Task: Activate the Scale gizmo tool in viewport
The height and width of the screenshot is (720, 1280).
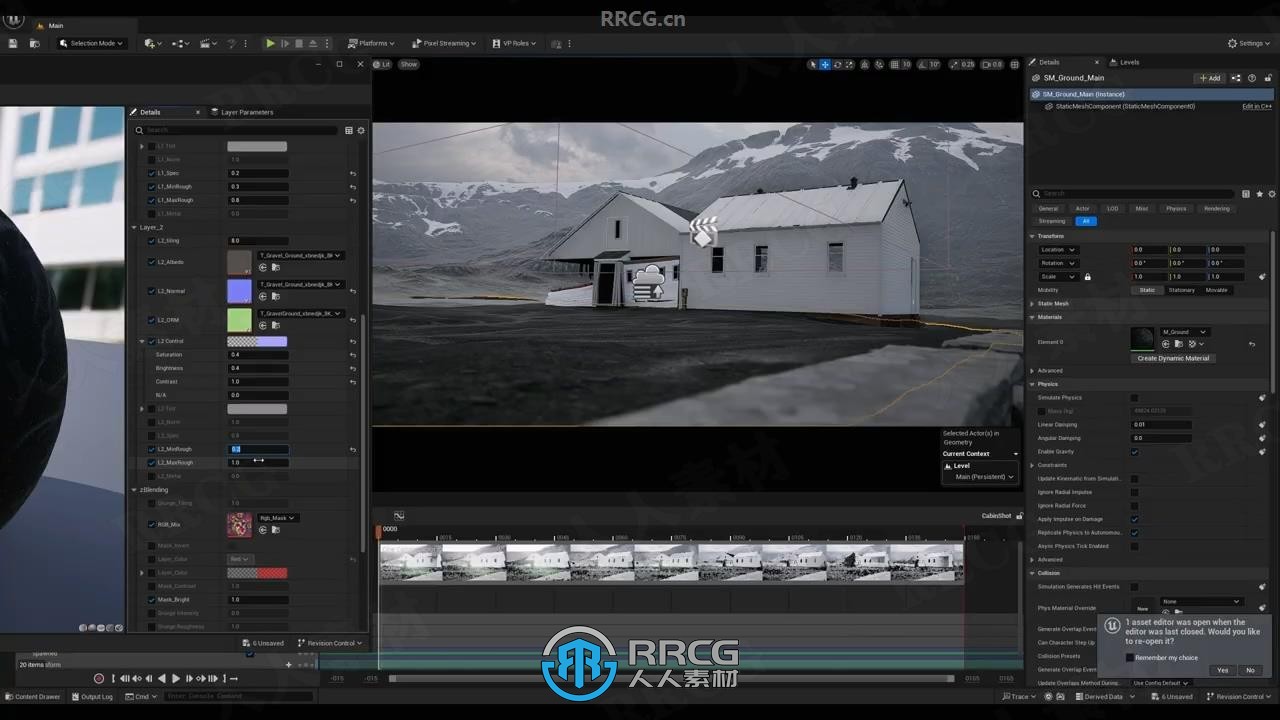Action: (x=849, y=64)
